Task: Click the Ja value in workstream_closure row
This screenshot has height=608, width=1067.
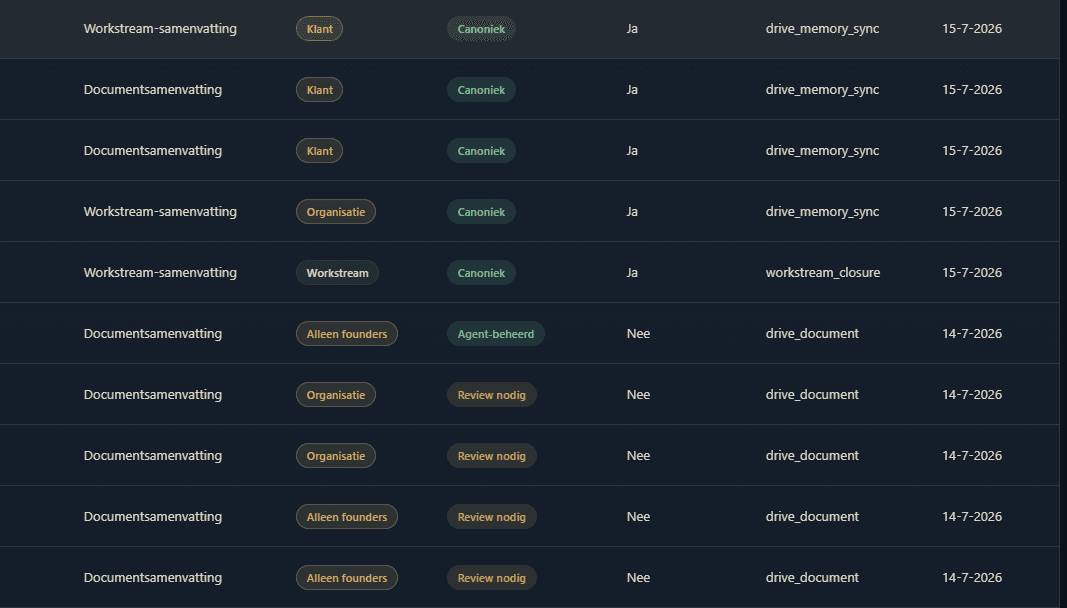Action: point(632,272)
